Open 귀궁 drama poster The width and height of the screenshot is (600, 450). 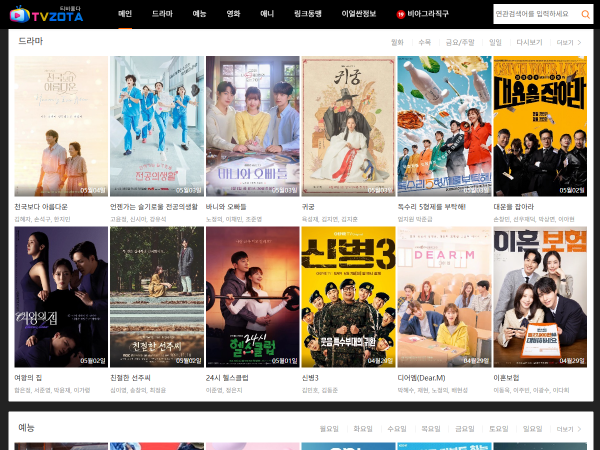point(349,126)
